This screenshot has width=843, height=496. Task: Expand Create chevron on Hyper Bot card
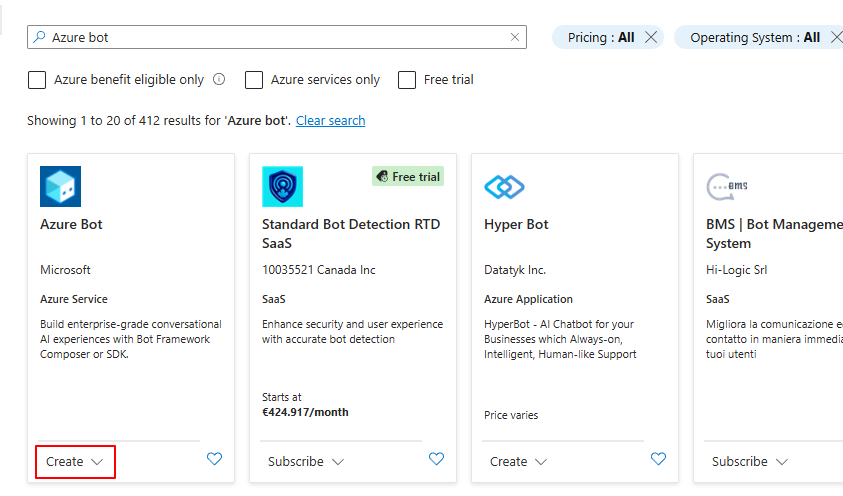coord(541,462)
